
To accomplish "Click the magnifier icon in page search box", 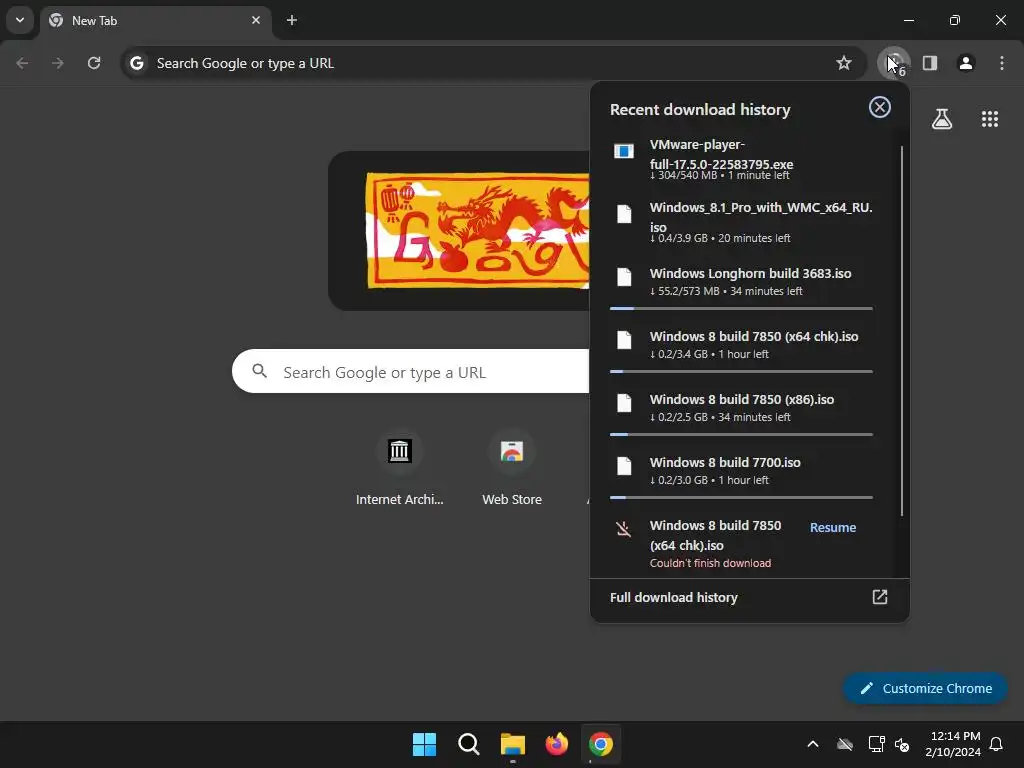I will (x=260, y=371).
